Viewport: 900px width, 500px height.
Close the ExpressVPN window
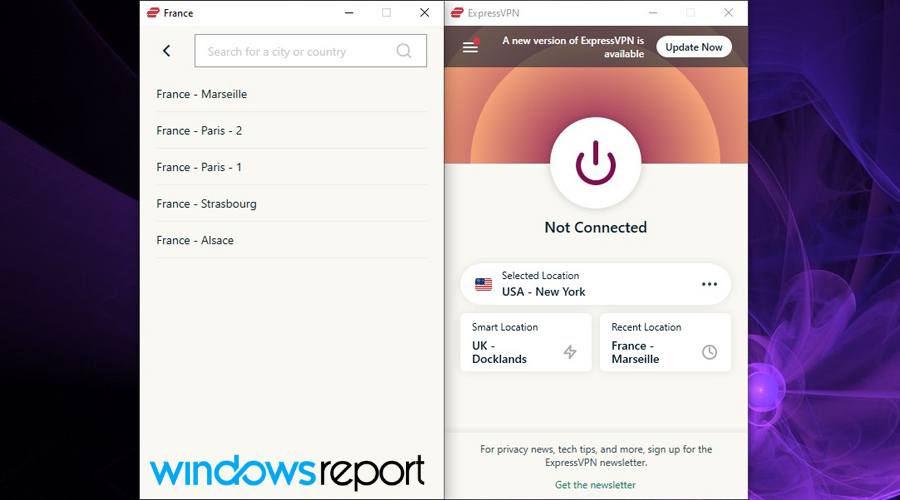[x=728, y=13]
